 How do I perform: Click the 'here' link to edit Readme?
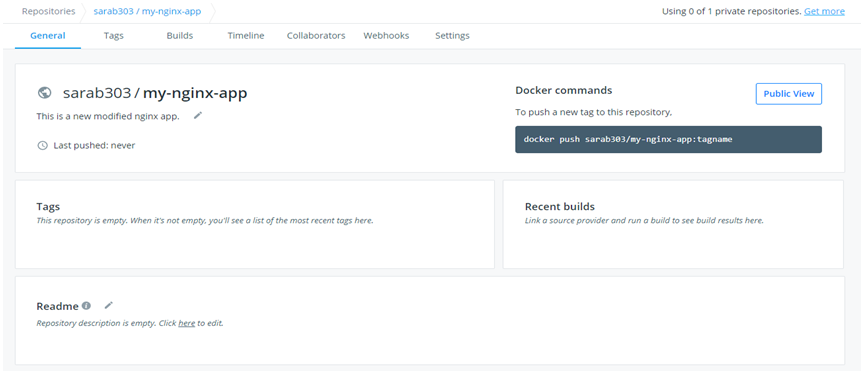click(187, 323)
